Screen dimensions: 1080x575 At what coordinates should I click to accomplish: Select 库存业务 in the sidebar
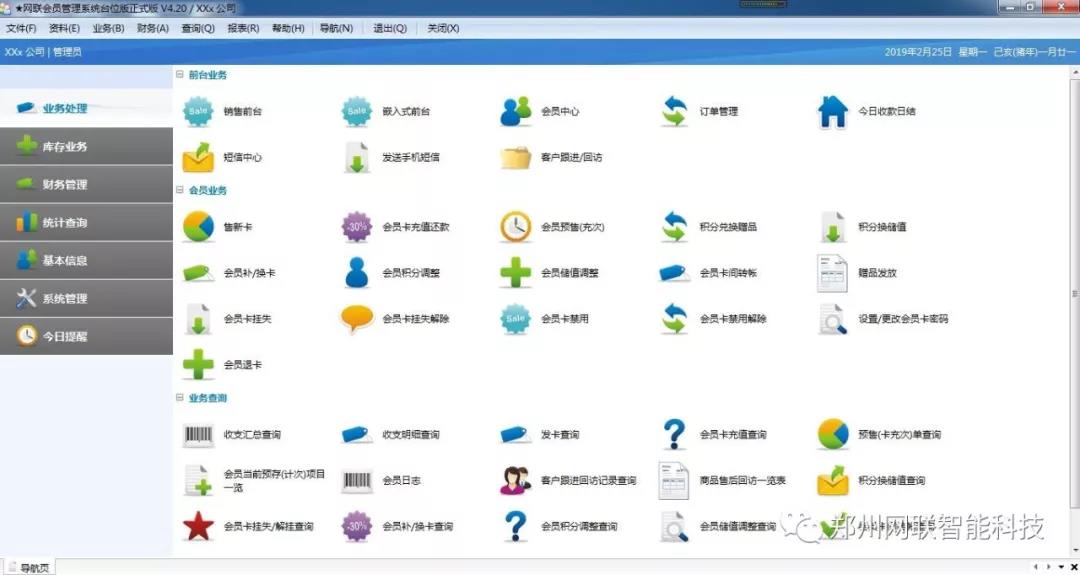(65, 146)
